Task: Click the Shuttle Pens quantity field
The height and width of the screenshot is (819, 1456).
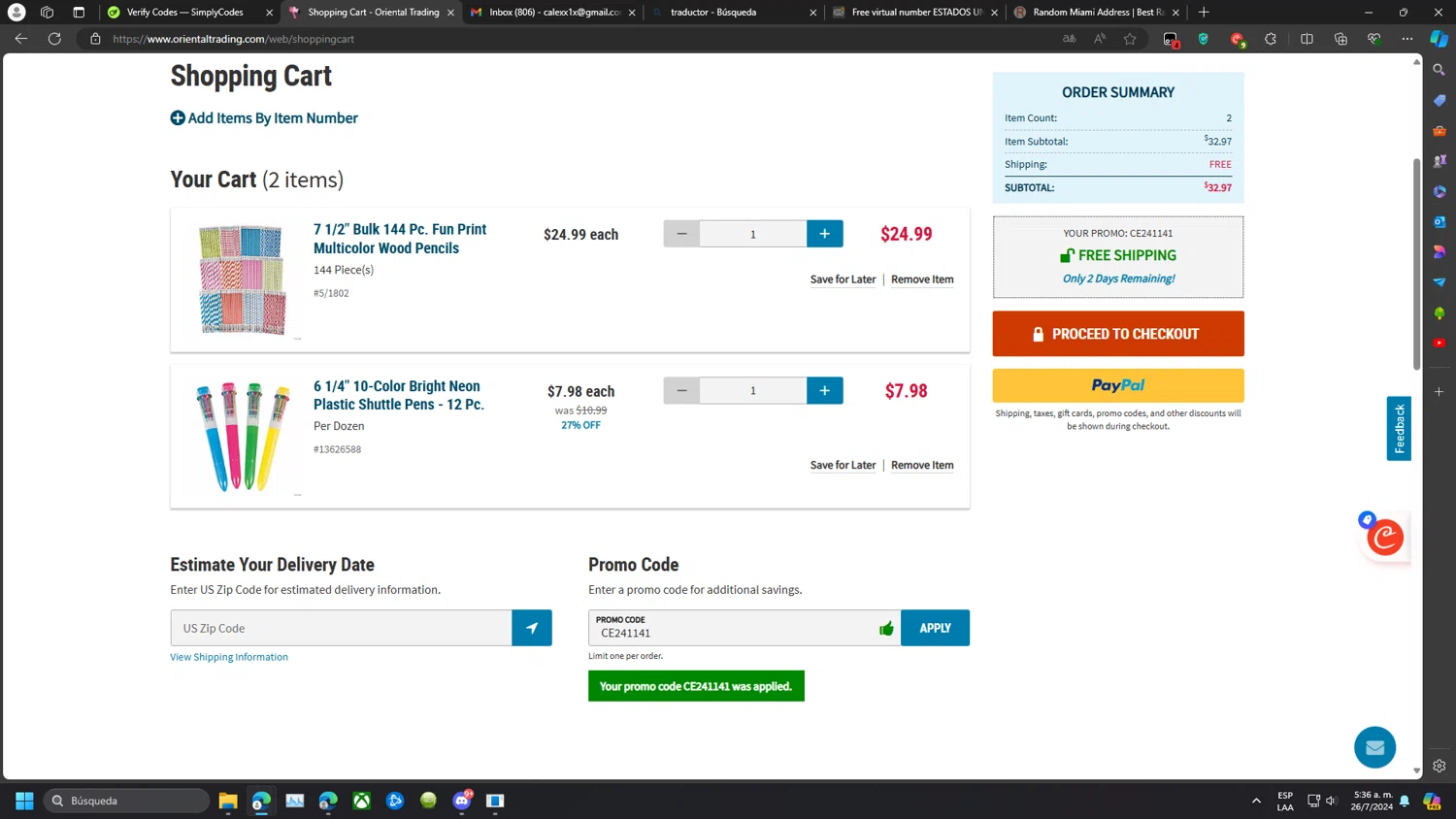Action: tap(753, 390)
